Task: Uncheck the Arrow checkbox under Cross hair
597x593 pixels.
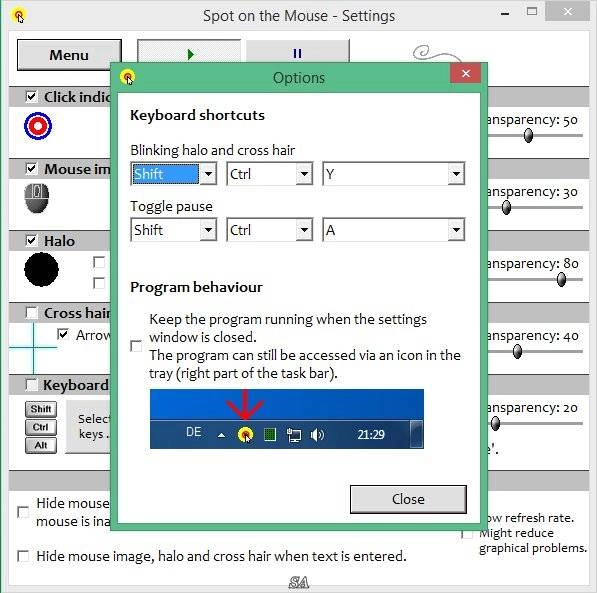Action: point(63,334)
